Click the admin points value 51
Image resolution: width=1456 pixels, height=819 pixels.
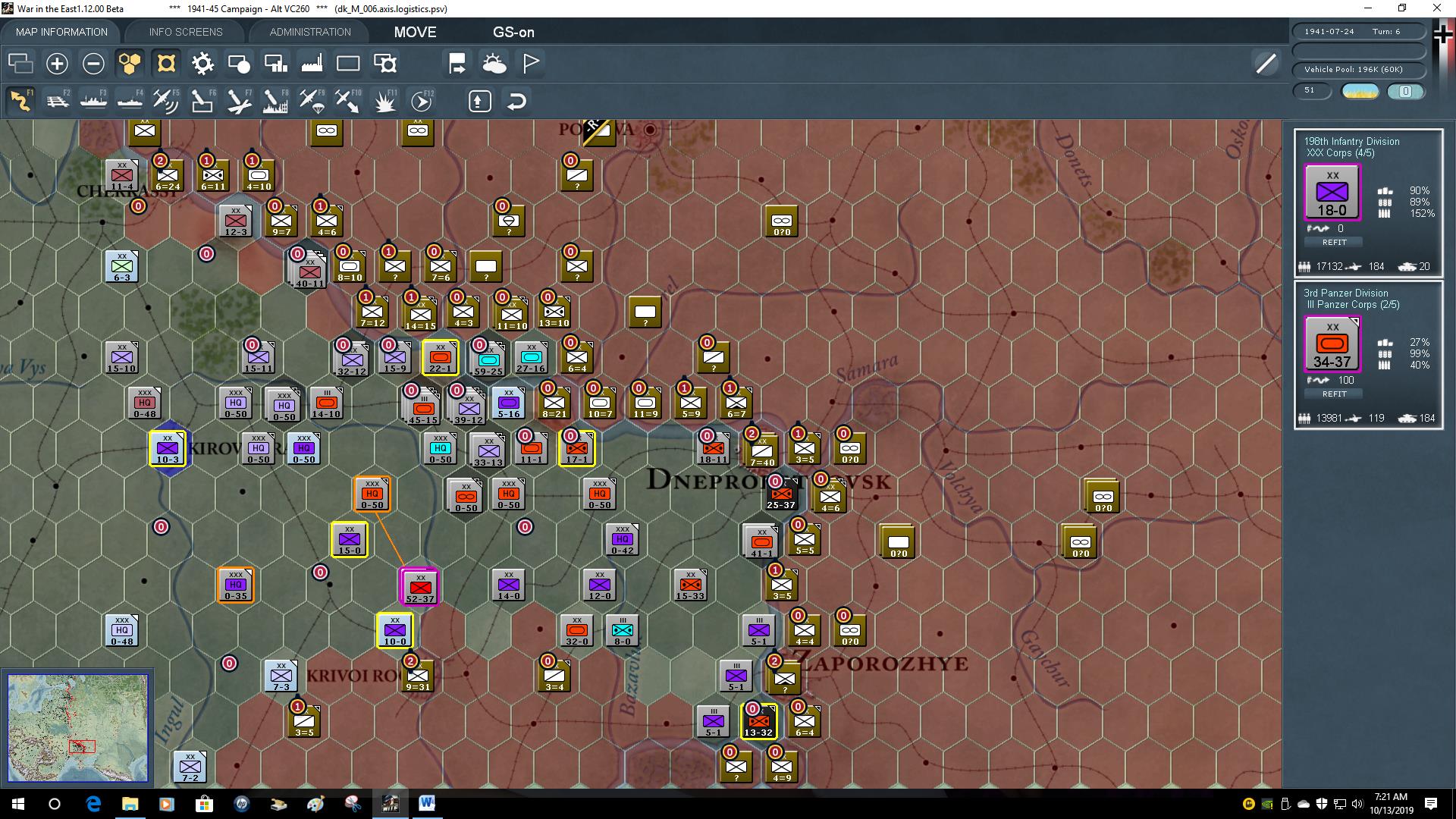1312,91
